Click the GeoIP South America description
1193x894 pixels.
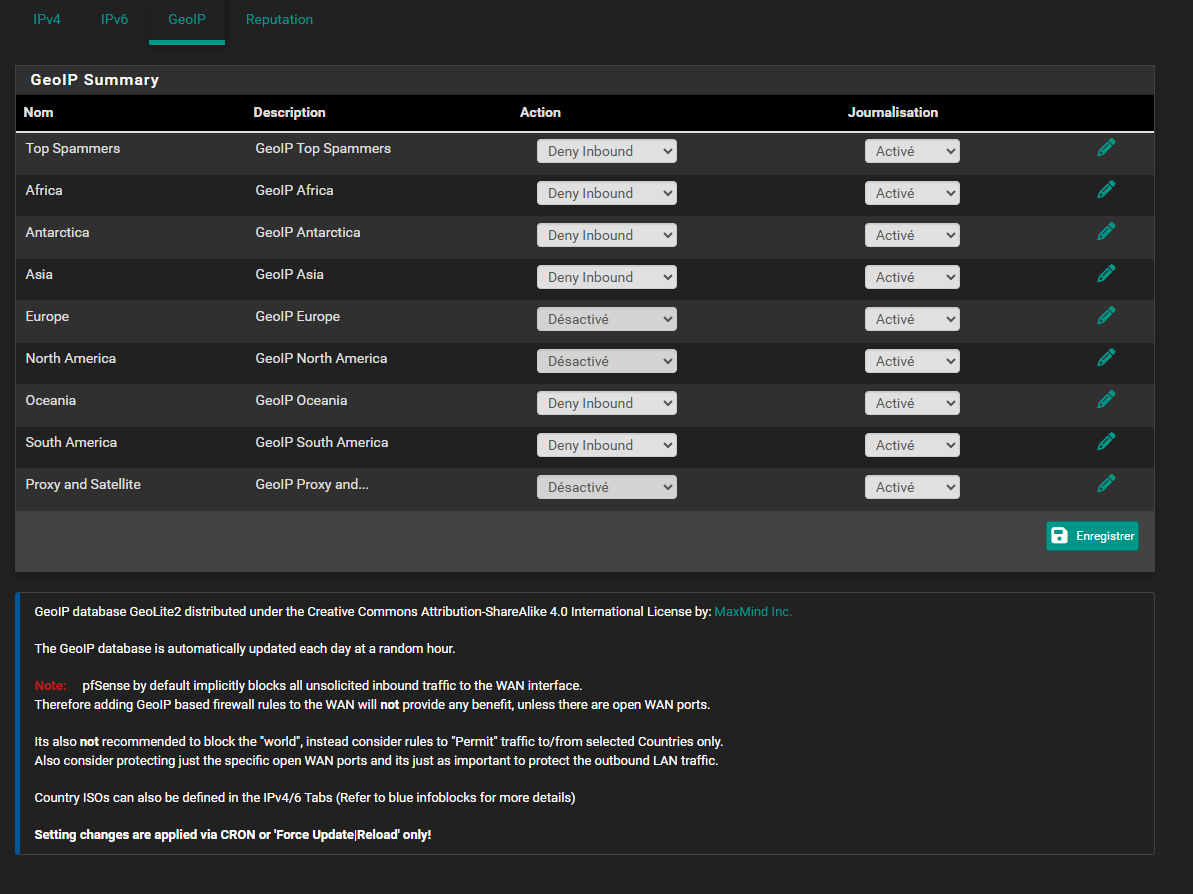(321, 442)
